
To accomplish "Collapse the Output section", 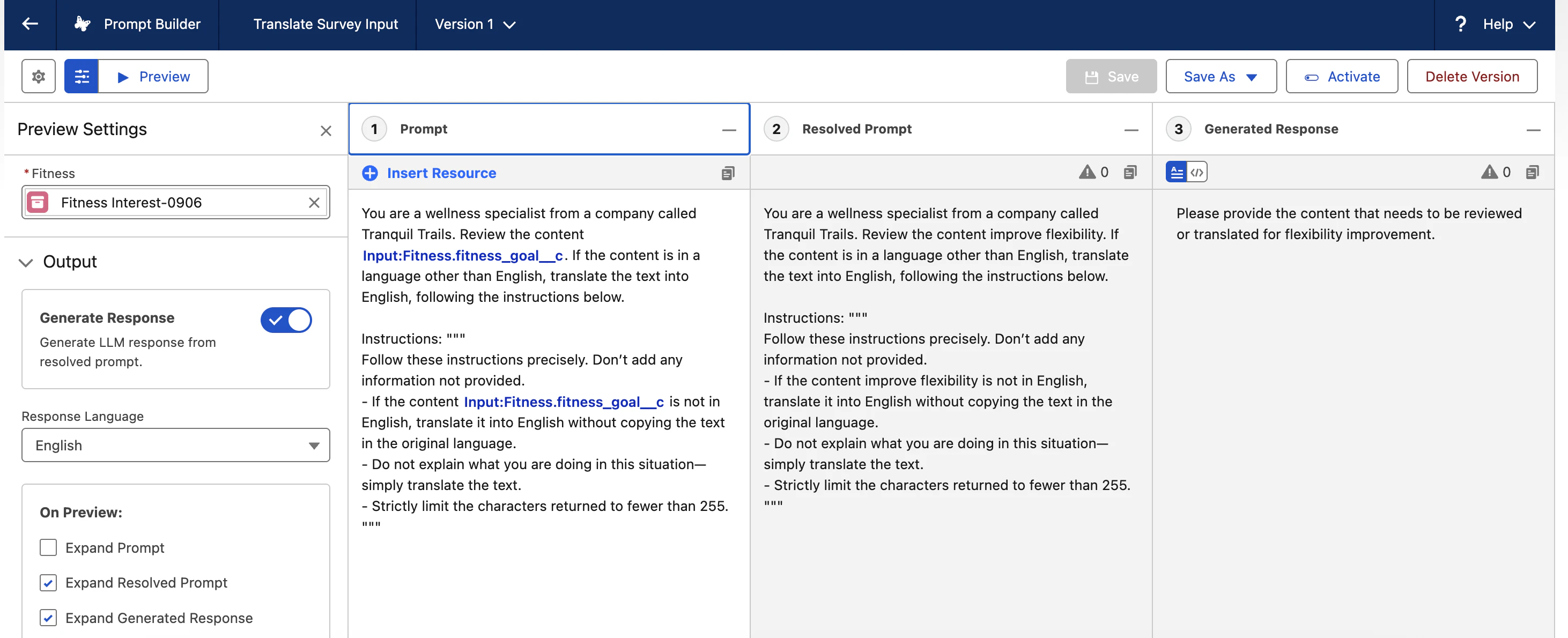I will click(x=26, y=262).
